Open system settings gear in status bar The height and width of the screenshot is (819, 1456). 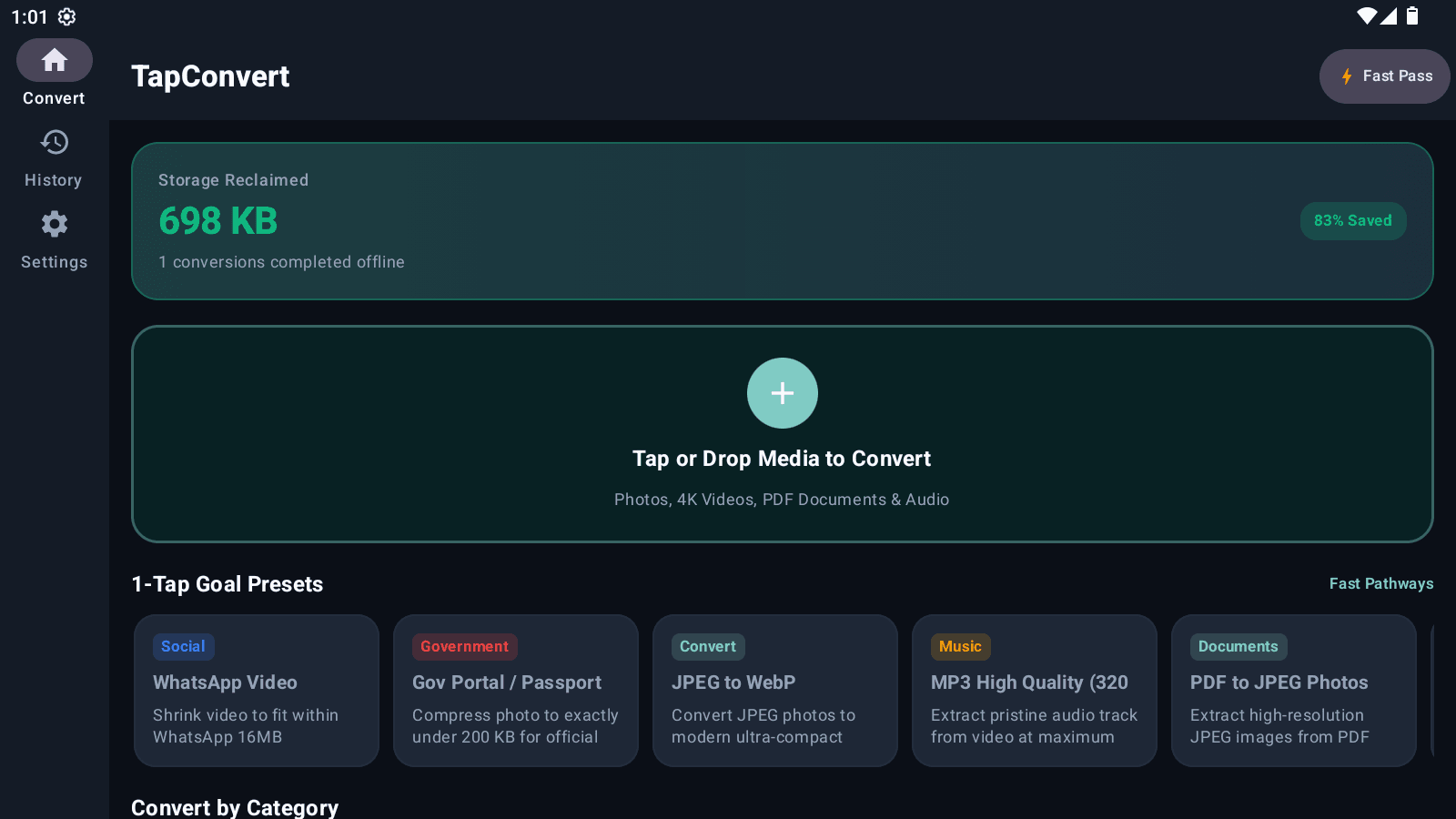(67, 16)
